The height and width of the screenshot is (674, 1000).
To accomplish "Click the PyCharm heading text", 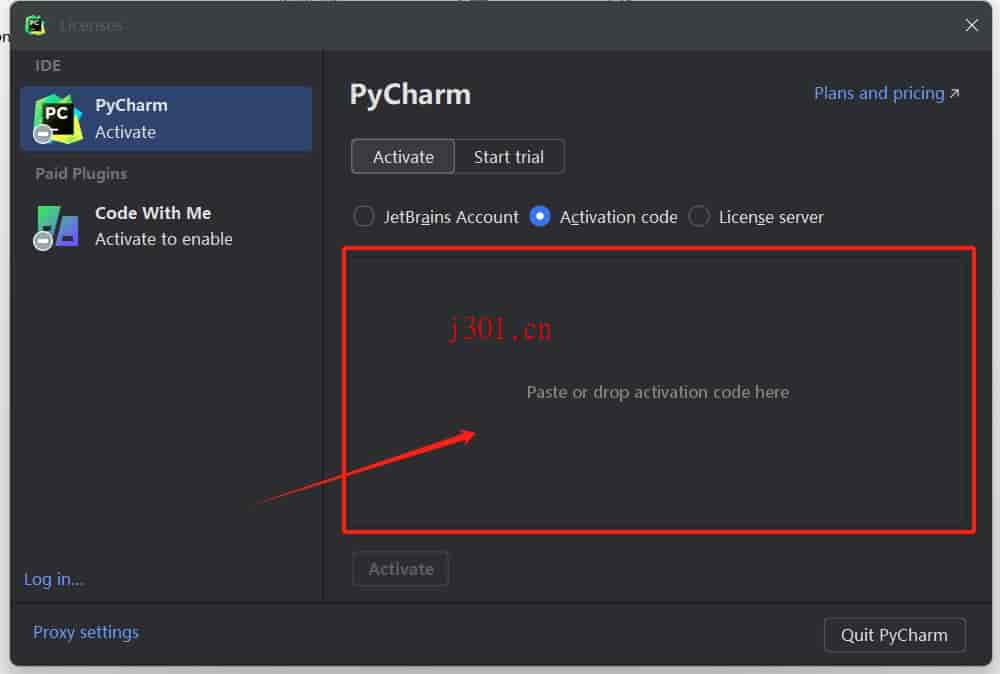I will click(x=410, y=95).
